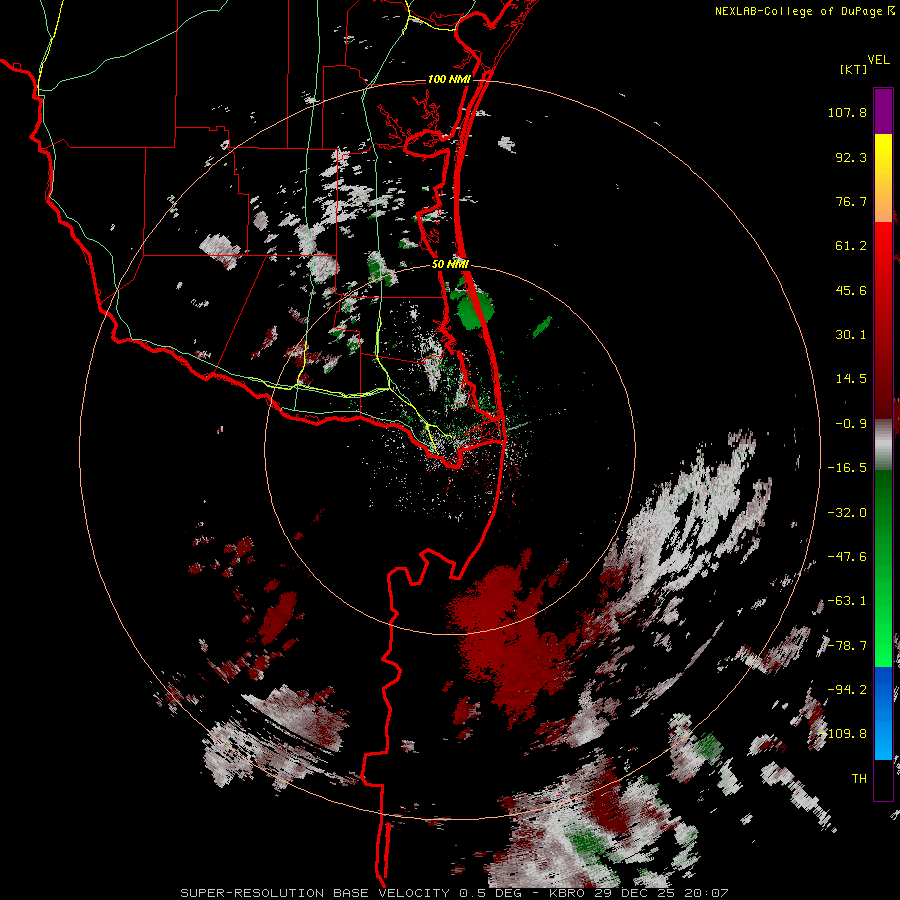Click the Super-Resolution Base Velocity caption
This screenshot has width=900, height=900.
(454, 893)
